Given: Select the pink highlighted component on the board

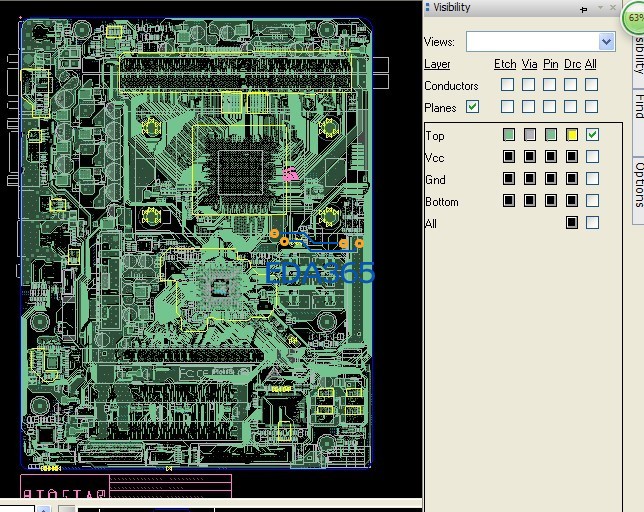Looking at the screenshot, I should pyautogui.click(x=291, y=175).
